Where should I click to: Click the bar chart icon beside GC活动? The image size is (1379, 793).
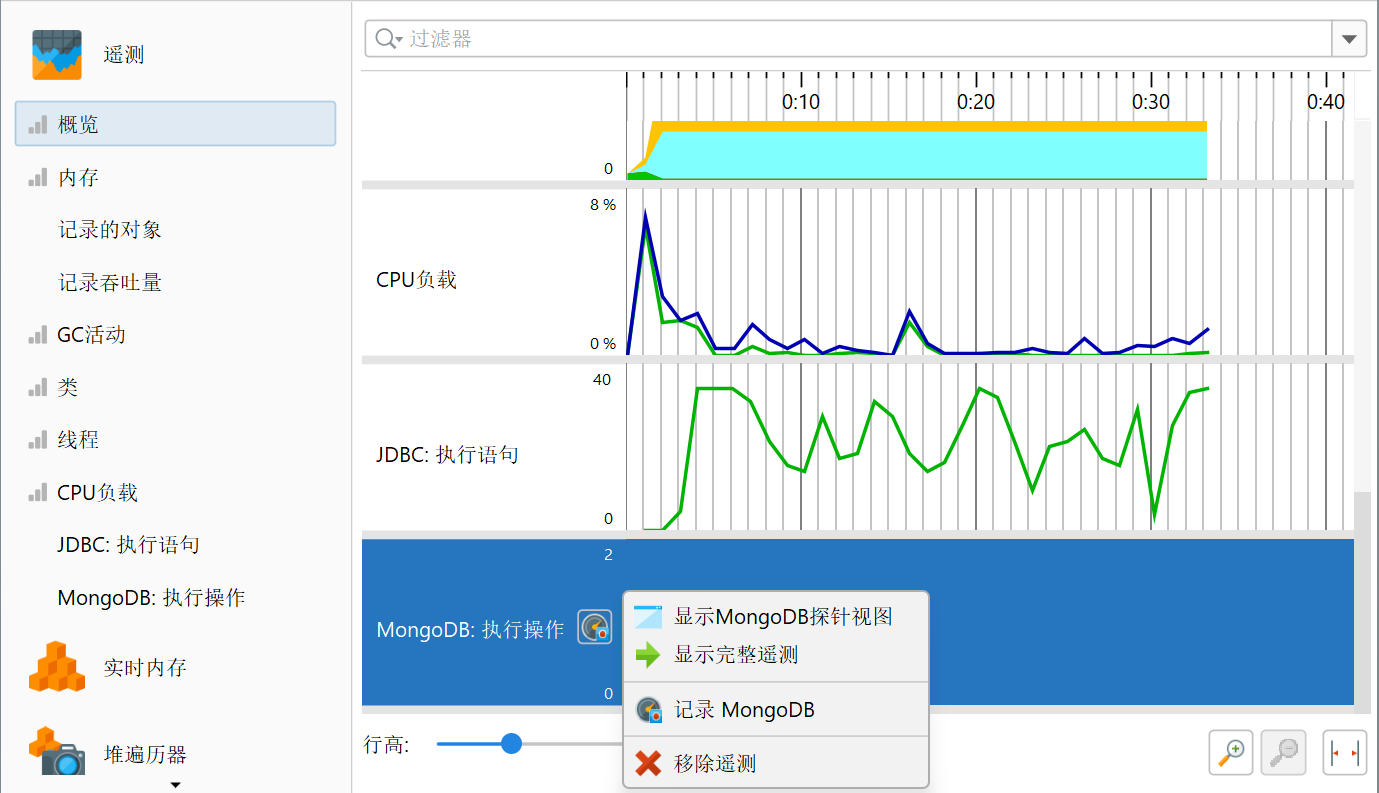tap(38, 335)
